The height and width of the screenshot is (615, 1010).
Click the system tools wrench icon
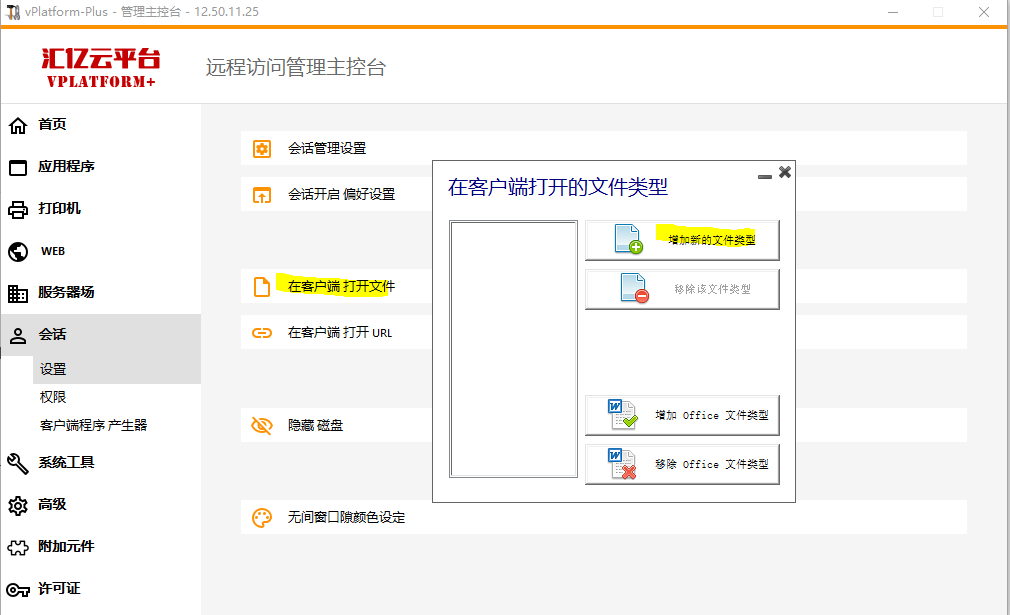pos(18,463)
